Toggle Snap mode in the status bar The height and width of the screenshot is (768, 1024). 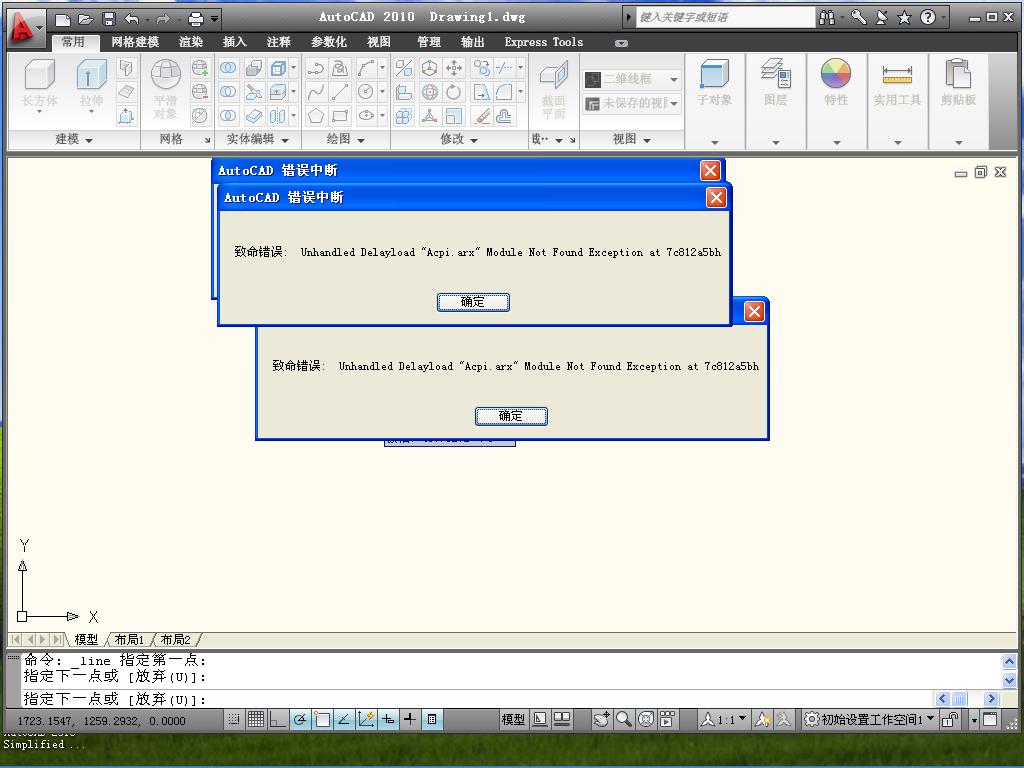pyautogui.click(x=234, y=719)
